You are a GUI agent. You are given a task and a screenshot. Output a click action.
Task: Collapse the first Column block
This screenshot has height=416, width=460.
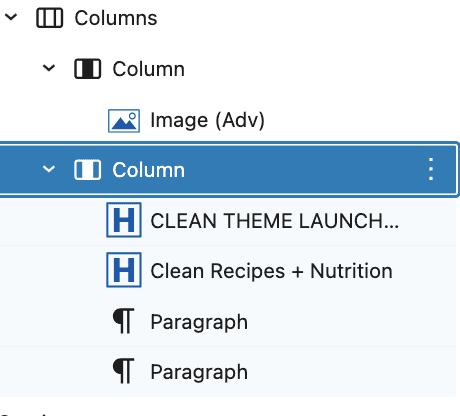coord(49,68)
